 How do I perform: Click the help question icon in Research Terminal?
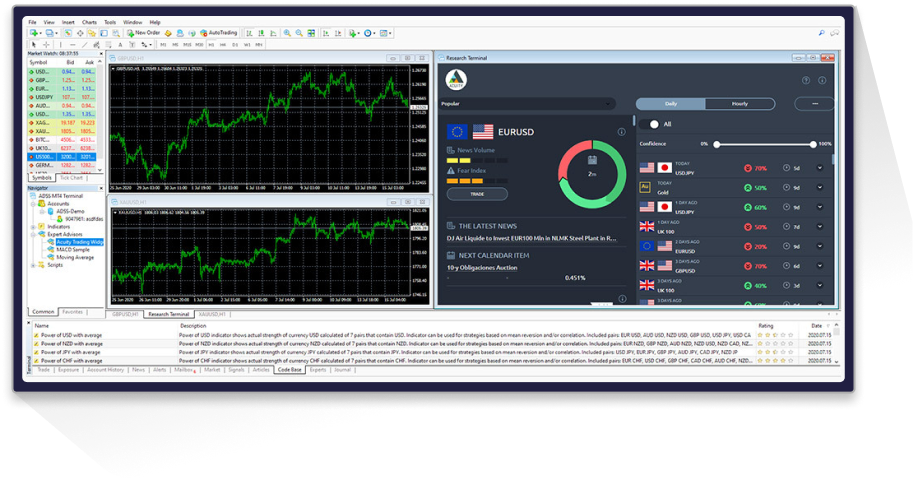tap(806, 80)
